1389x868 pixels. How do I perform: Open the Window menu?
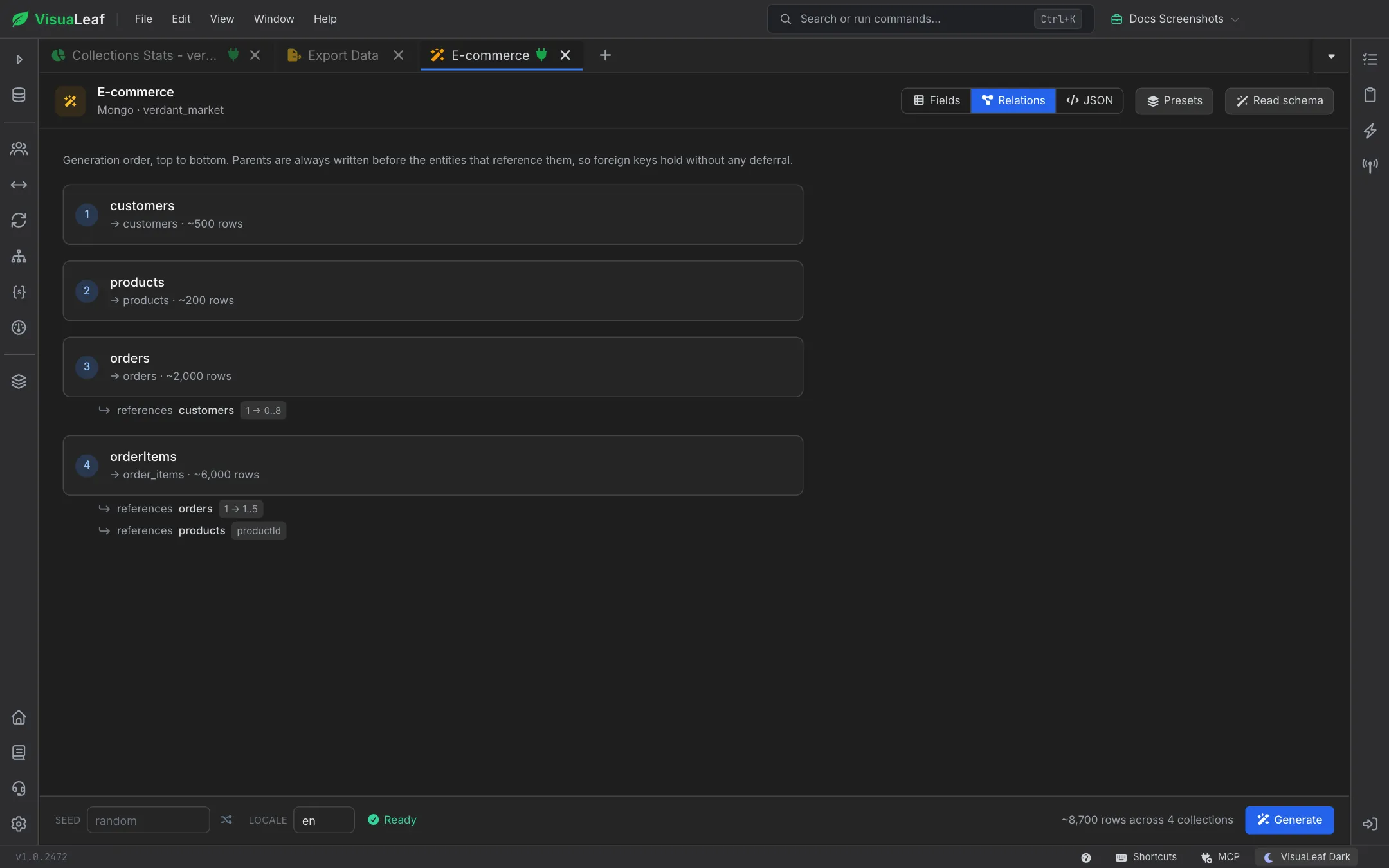point(274,19)
